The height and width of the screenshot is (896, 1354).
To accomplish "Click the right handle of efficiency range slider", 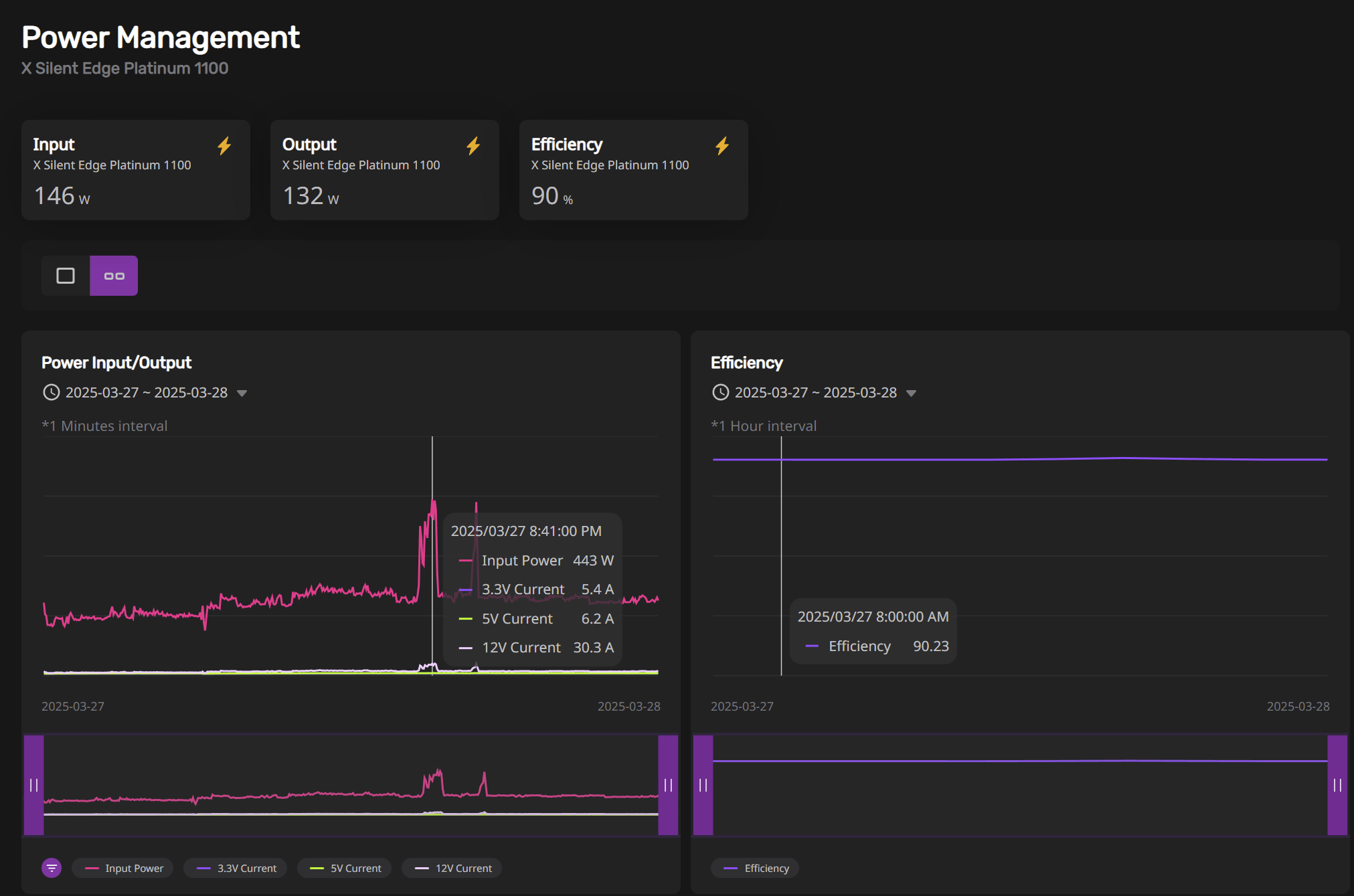I will 1337,785.
